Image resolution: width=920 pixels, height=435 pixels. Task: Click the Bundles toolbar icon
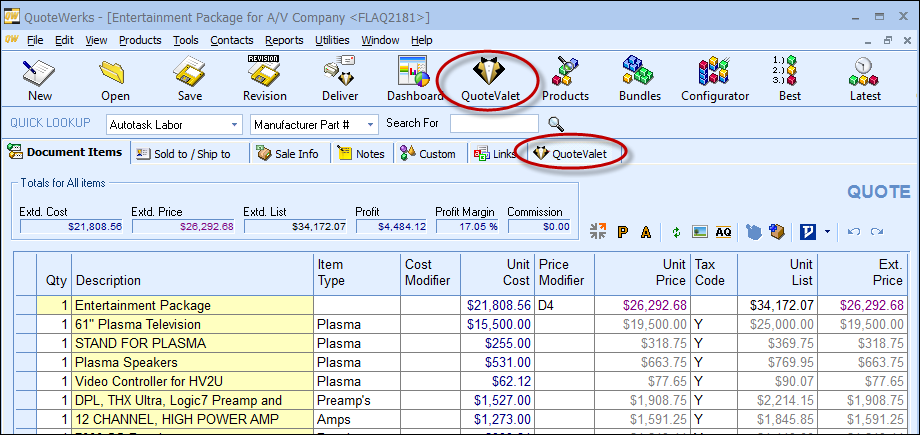coord(639,70)
